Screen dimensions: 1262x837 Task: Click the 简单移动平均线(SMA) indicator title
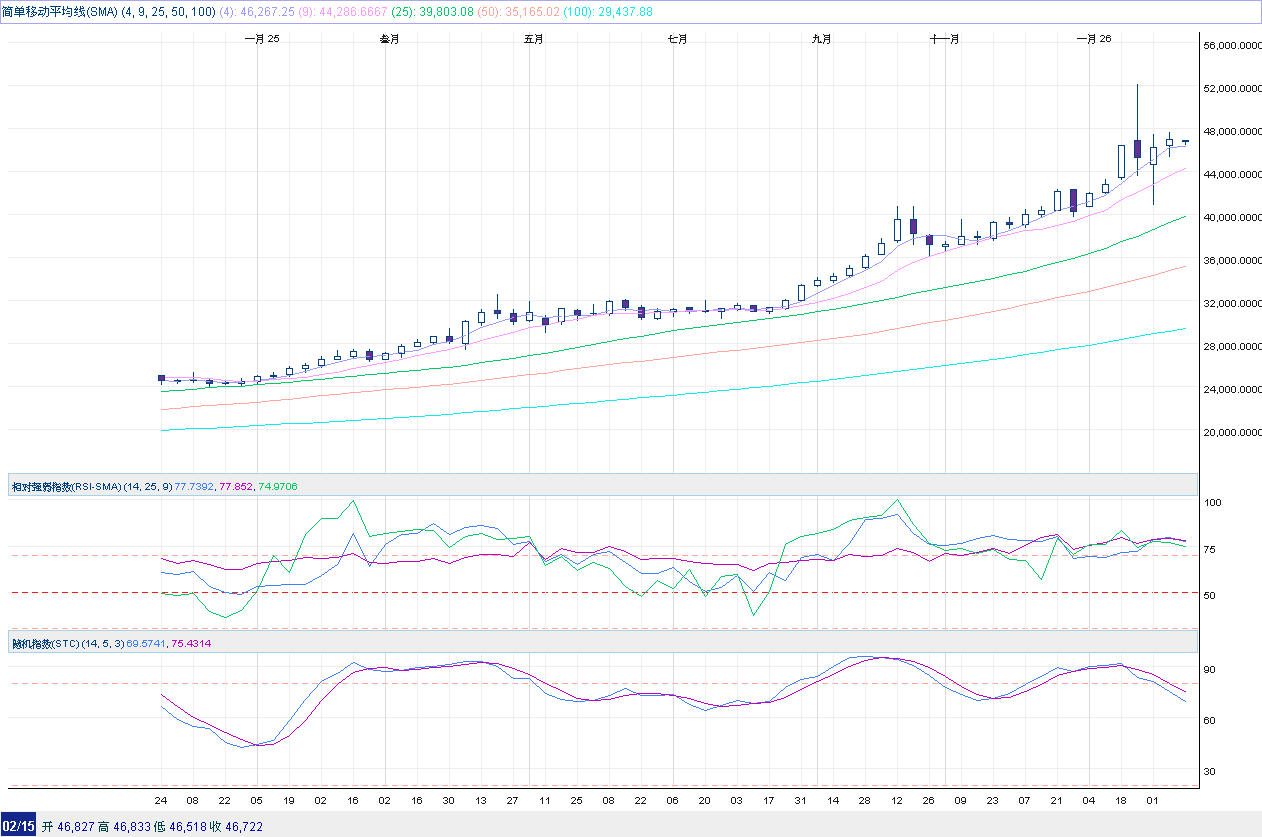point(60,11)
